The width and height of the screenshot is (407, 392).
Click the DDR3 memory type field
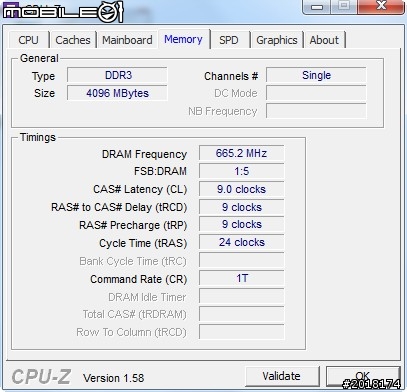coord(117,75)
